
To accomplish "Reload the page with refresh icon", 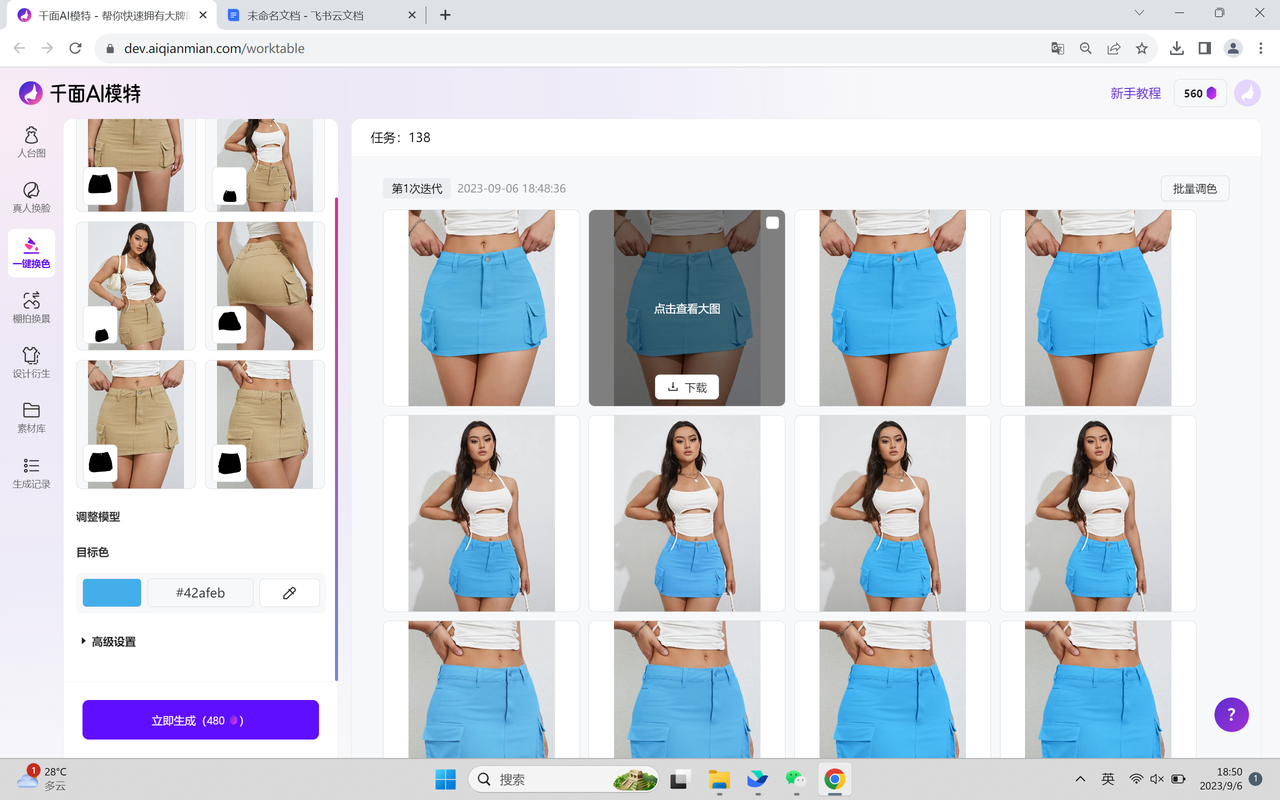I will click(75, 48).
